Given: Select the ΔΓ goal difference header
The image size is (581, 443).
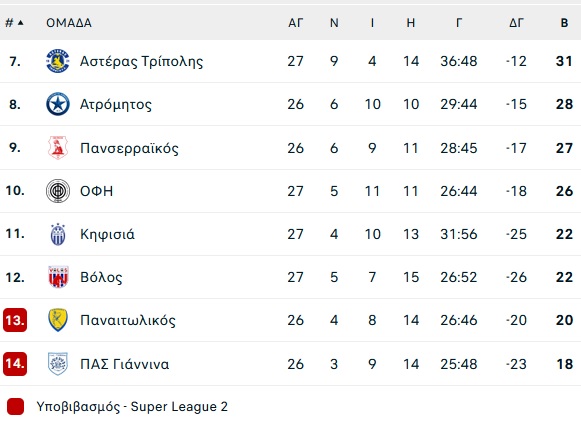Looking at the screenshot, I should [x=516, y=23].
